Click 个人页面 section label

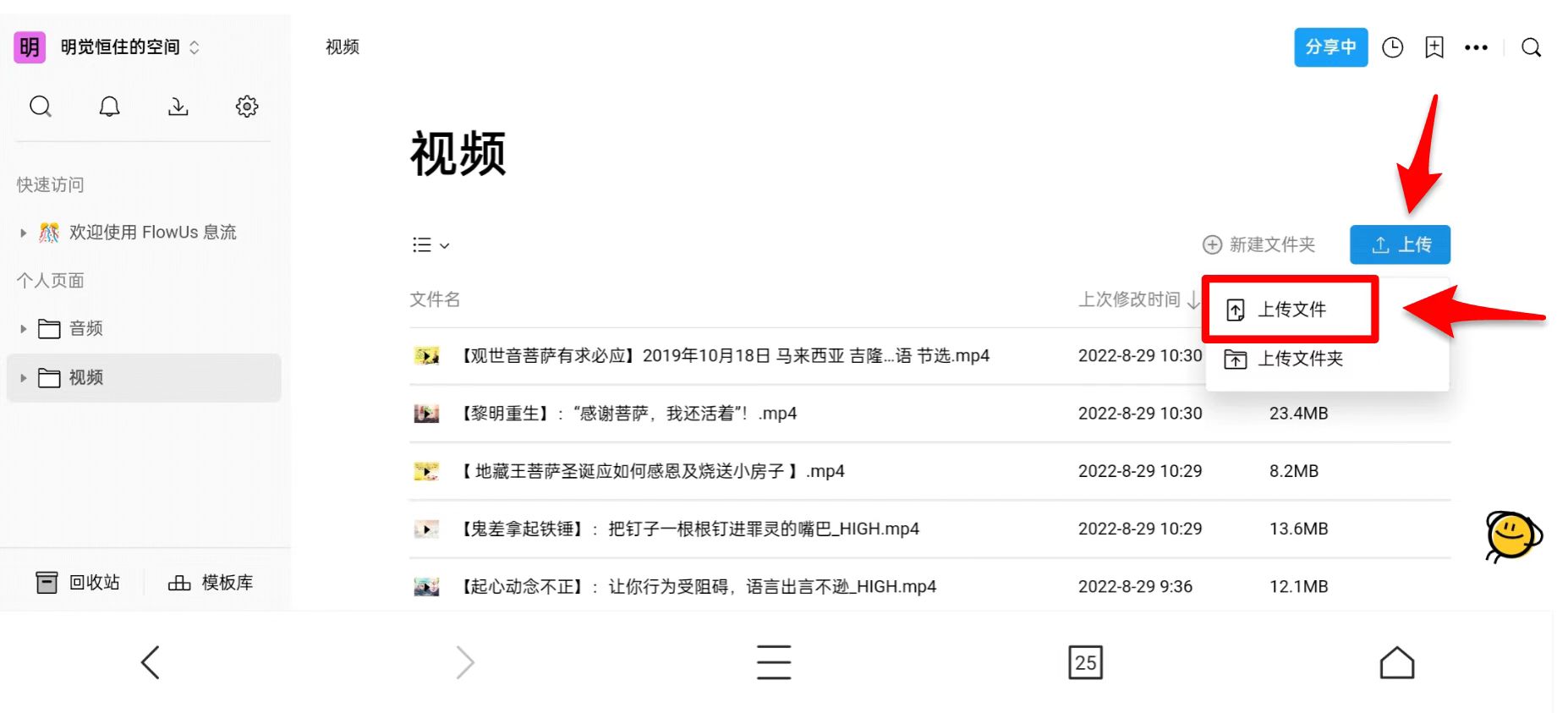coord(50,281)
